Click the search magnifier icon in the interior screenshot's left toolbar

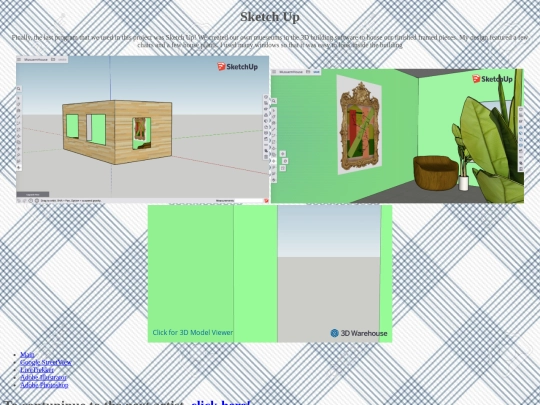click(x=274, y=101)
